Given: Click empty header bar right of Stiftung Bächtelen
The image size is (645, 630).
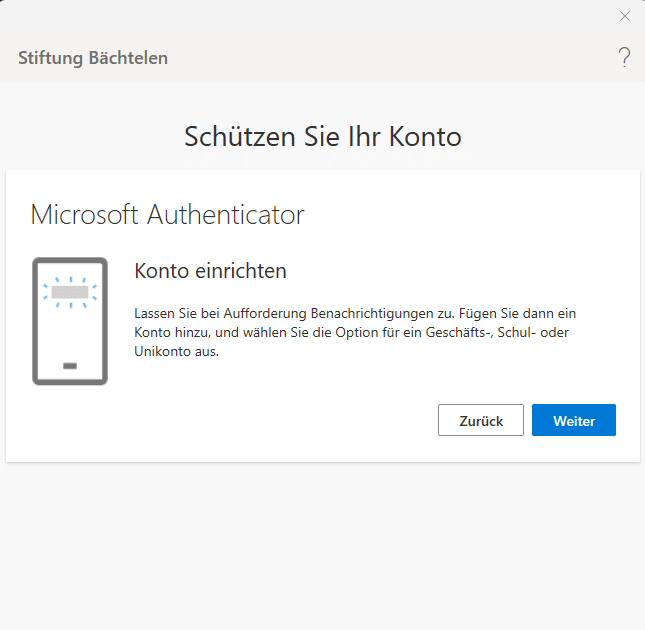Looking at the screenshot, I should 400,58.
